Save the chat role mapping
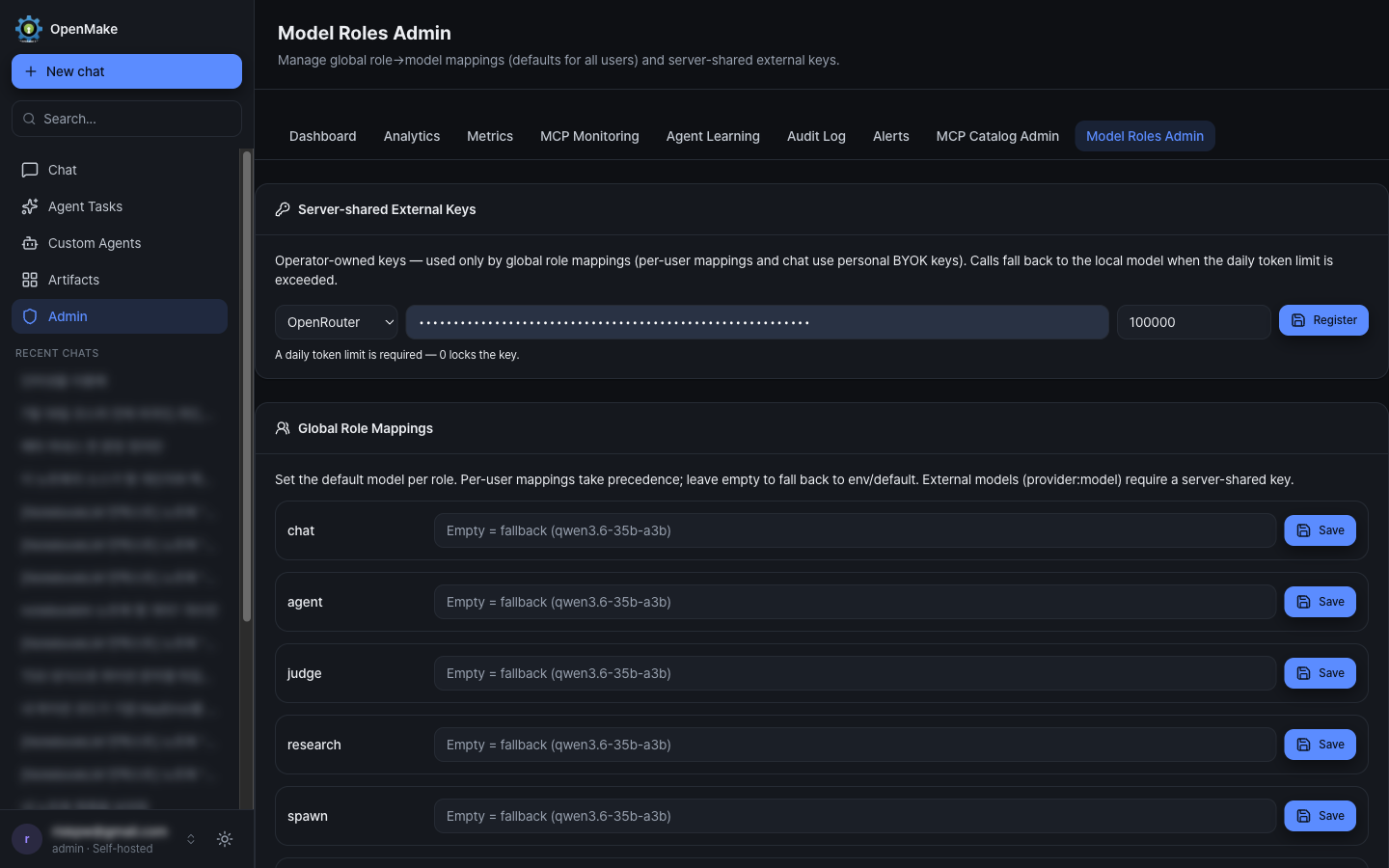The image size is (1389, 868). pyautogui.click(x=1320, y=530)
